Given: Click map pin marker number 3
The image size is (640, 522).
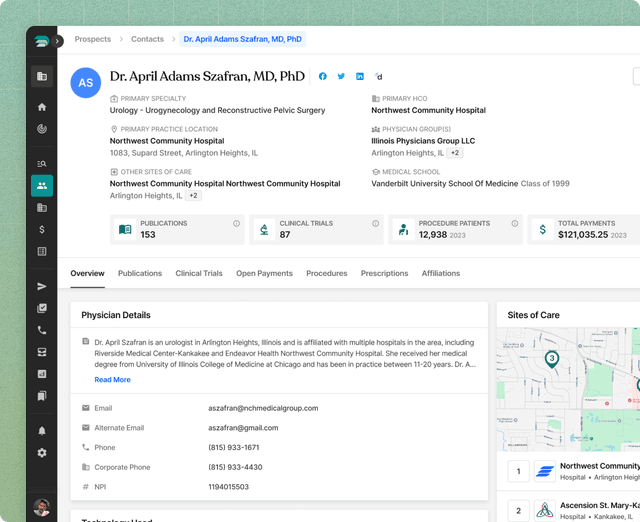Looking at the screenshot, I should [551, 358].
